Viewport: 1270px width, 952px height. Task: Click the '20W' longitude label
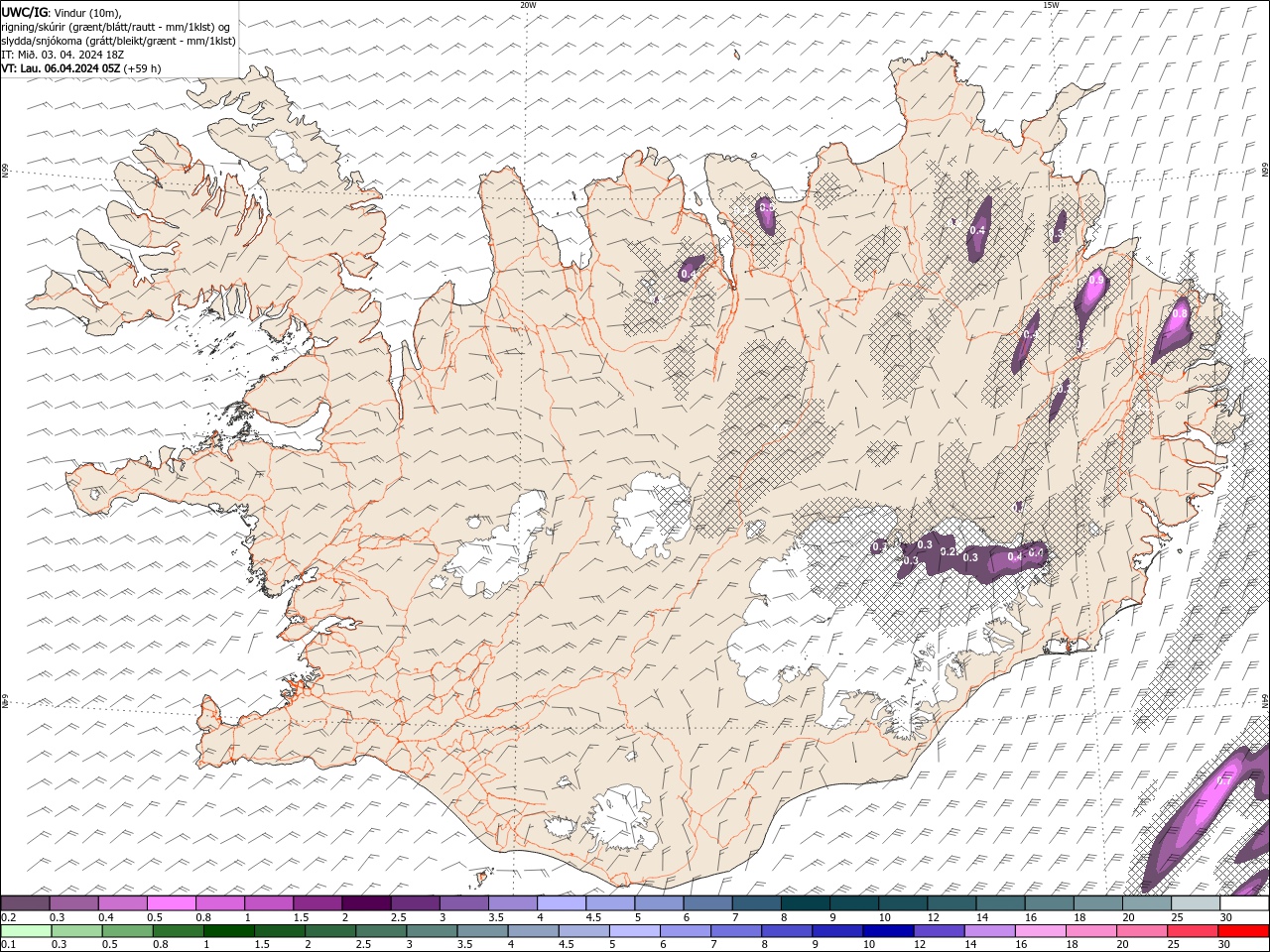coord(528,5)
